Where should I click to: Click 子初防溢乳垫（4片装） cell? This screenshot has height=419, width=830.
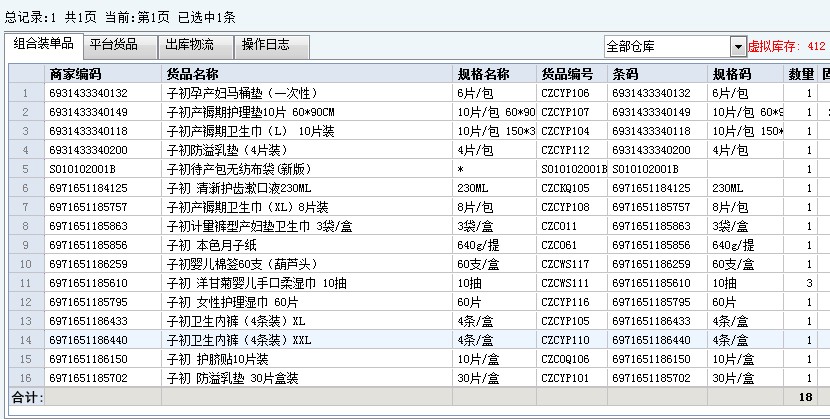[x=306, y=150]
